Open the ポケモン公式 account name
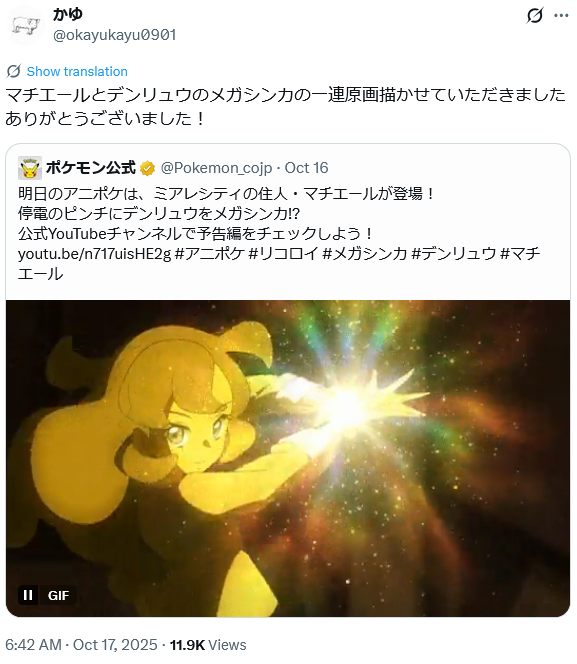Viewport: 577px width, 664px height. pos(91,168)
